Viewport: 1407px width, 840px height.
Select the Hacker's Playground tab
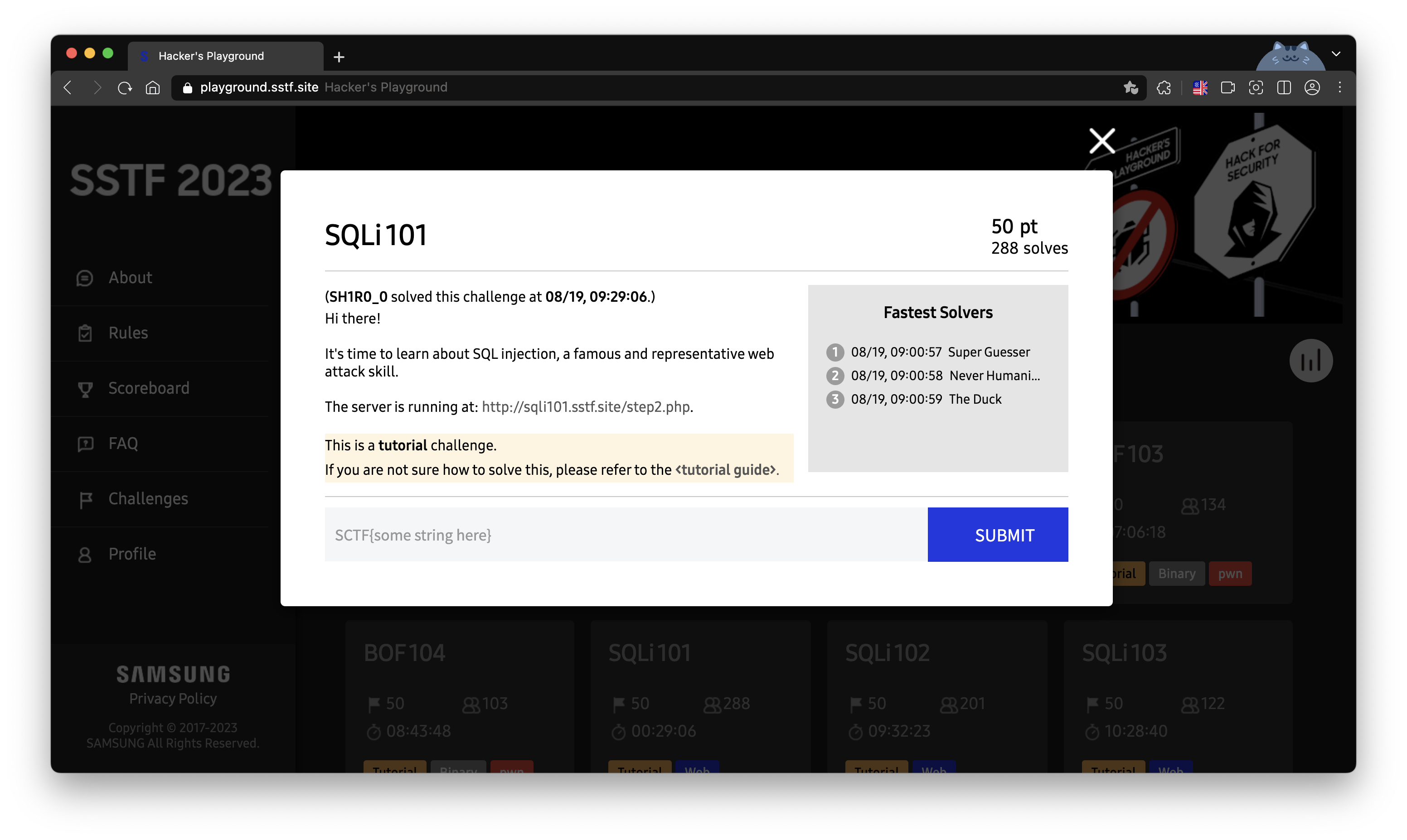click(x=225, y=56)
